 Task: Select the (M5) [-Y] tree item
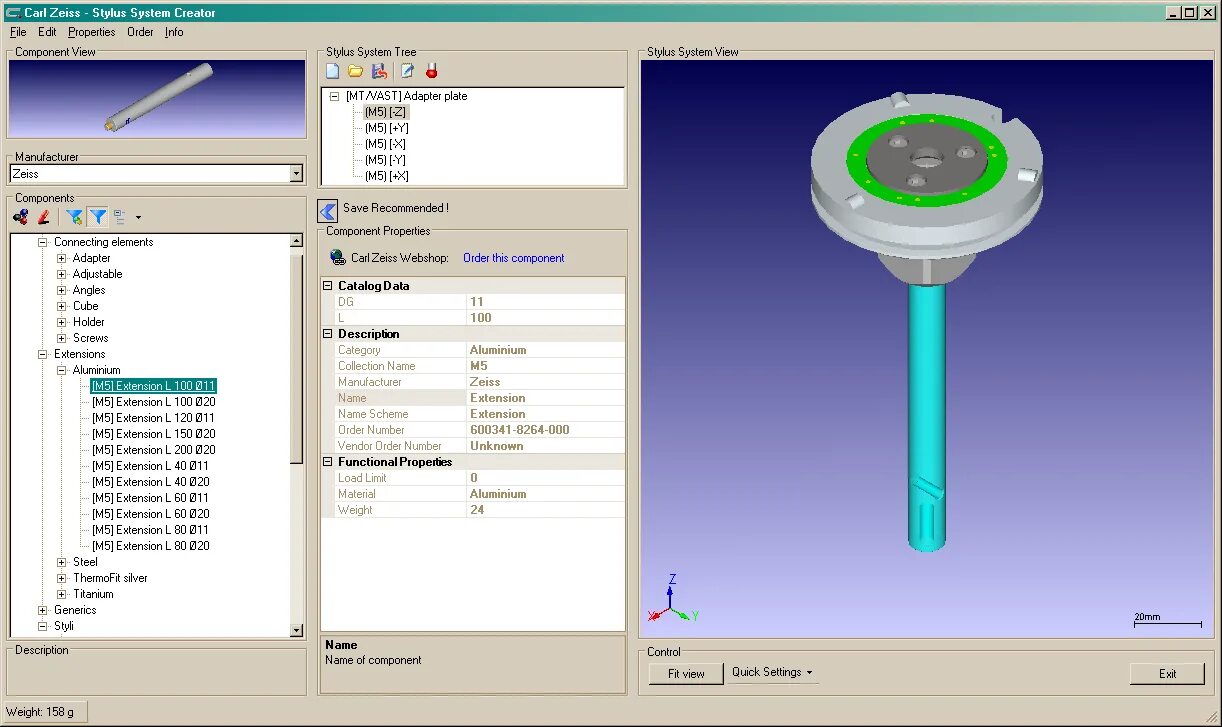[x=386, y=160]
